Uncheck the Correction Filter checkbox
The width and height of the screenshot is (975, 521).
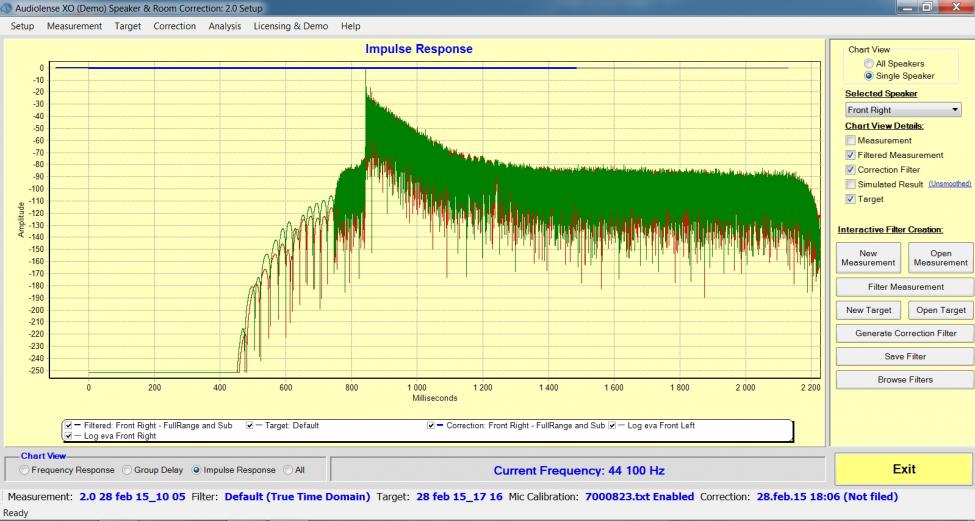click(x=850, y=170)
